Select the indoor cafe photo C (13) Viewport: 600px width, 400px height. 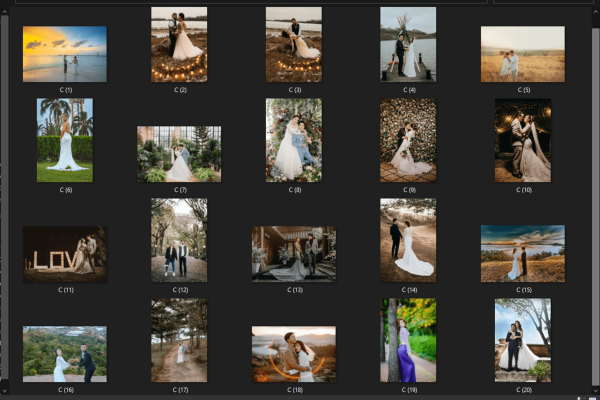(294, 253)
